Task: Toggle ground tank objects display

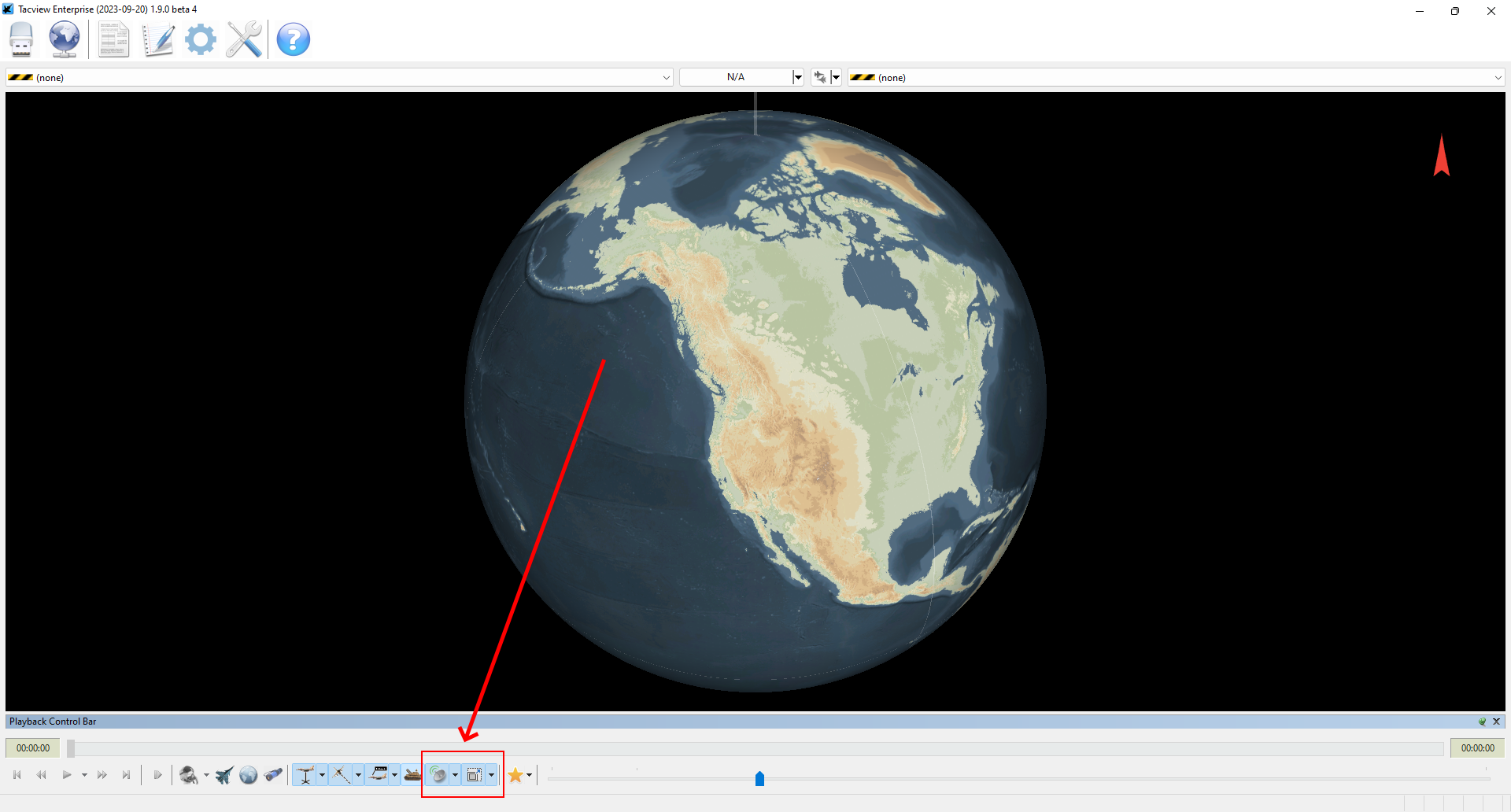Action: [412, 775]
